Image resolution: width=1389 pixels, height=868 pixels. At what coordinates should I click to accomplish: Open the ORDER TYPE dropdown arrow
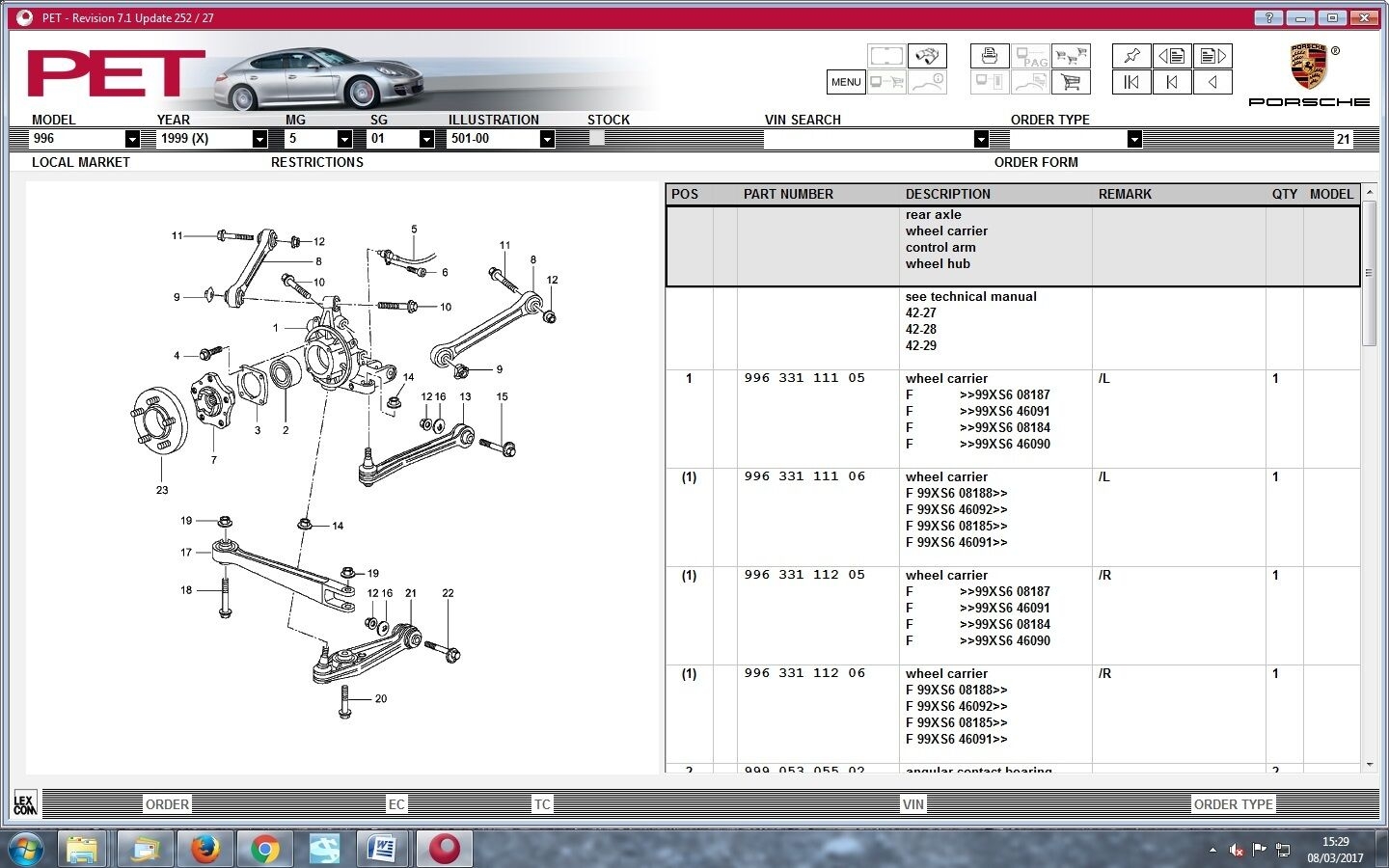click(x=1134, y=139)
